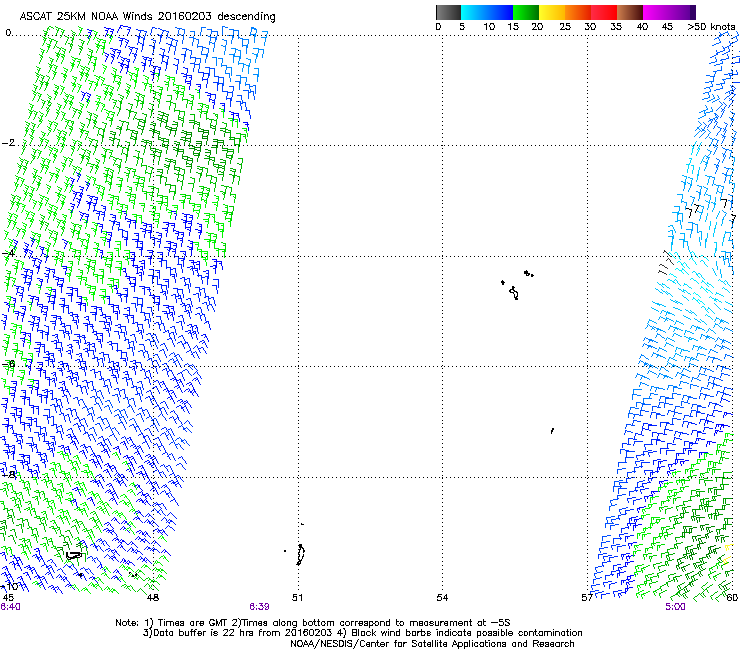The width and height of the screenshot is (740, 650).
Task: Click the longitude label '54'
Action: tap(442, 598)
